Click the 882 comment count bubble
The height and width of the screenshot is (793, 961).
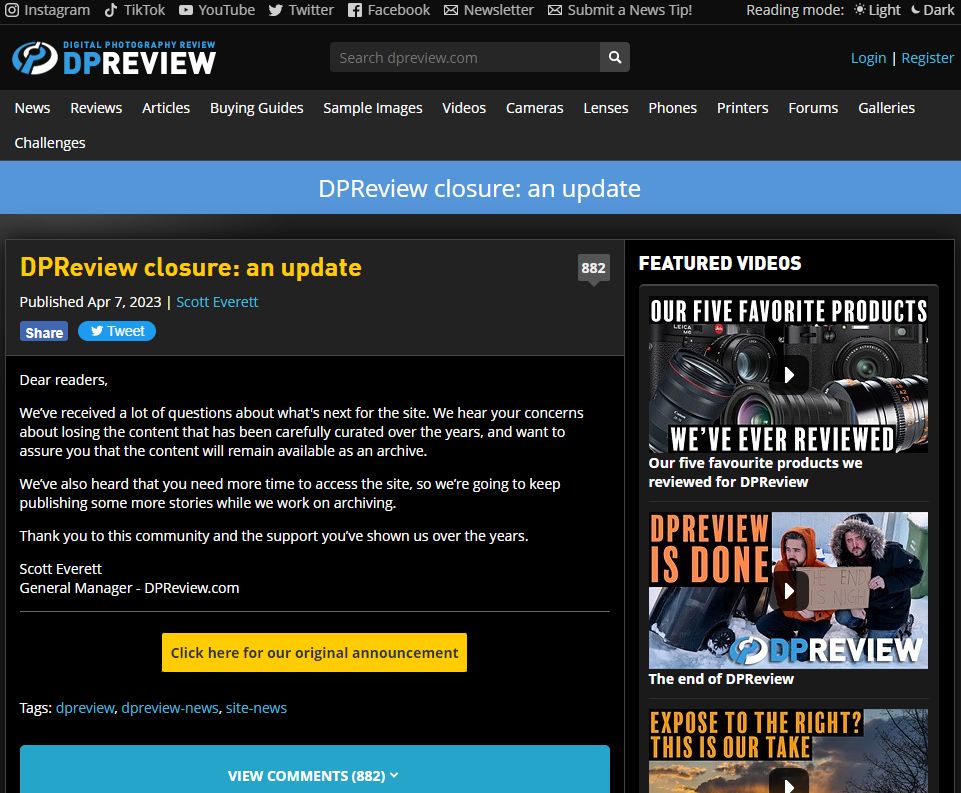click(x=593, y=268)
